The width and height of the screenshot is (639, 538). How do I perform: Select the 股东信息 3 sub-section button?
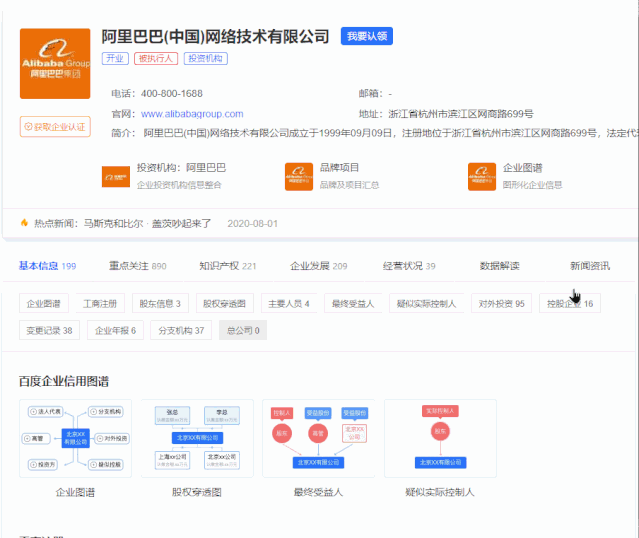coord(160,304)
